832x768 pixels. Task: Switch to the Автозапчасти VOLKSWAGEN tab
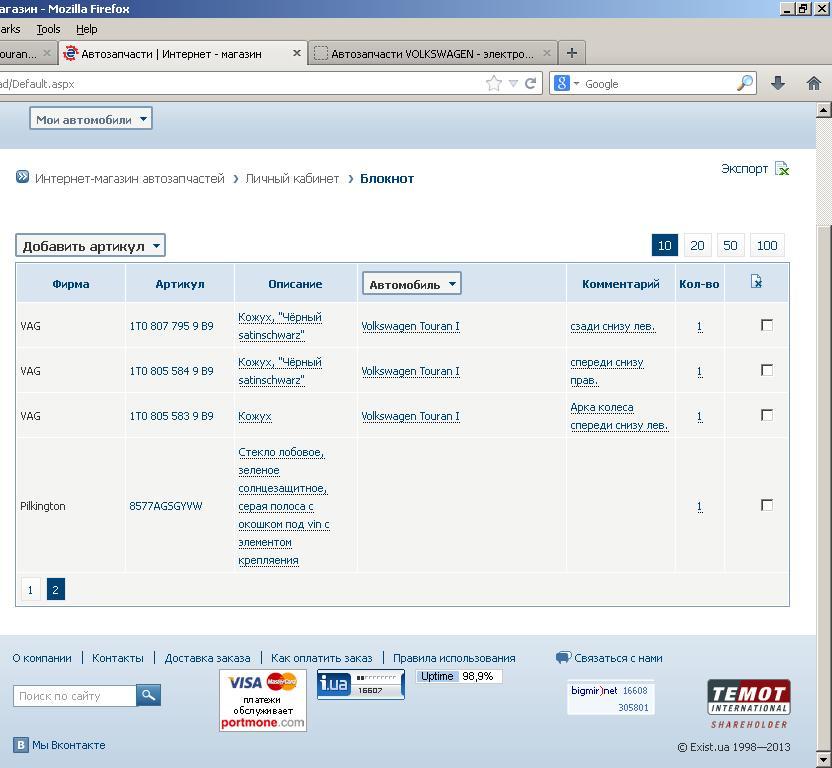point(432,54)
